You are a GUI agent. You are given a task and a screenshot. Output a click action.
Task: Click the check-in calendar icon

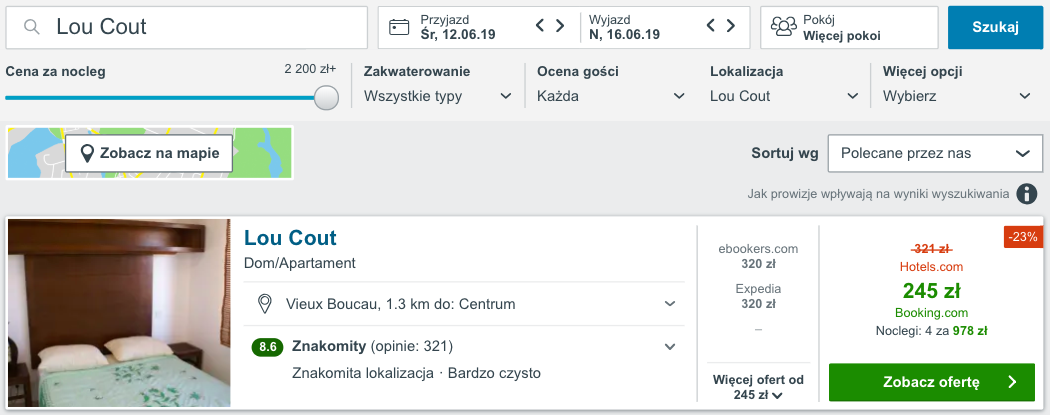[400, 27]
